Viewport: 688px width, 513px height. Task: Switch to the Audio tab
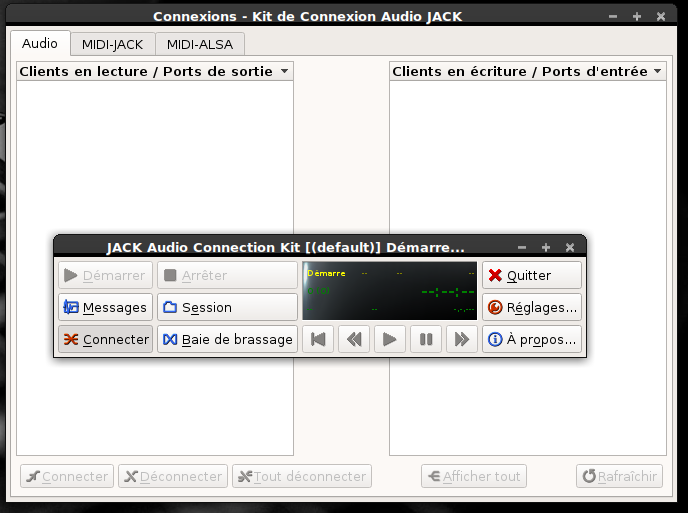point(40,43)
